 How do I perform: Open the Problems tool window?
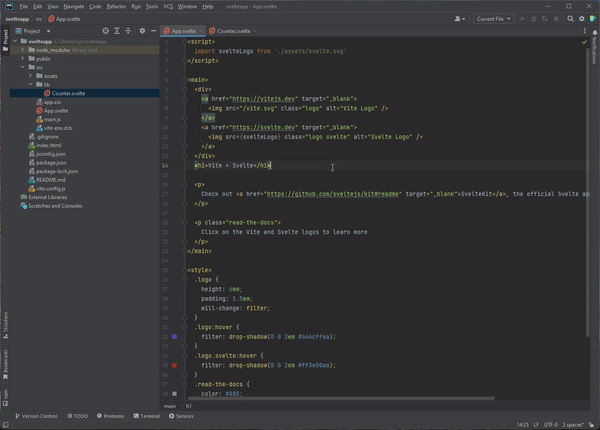pos(111,416)
